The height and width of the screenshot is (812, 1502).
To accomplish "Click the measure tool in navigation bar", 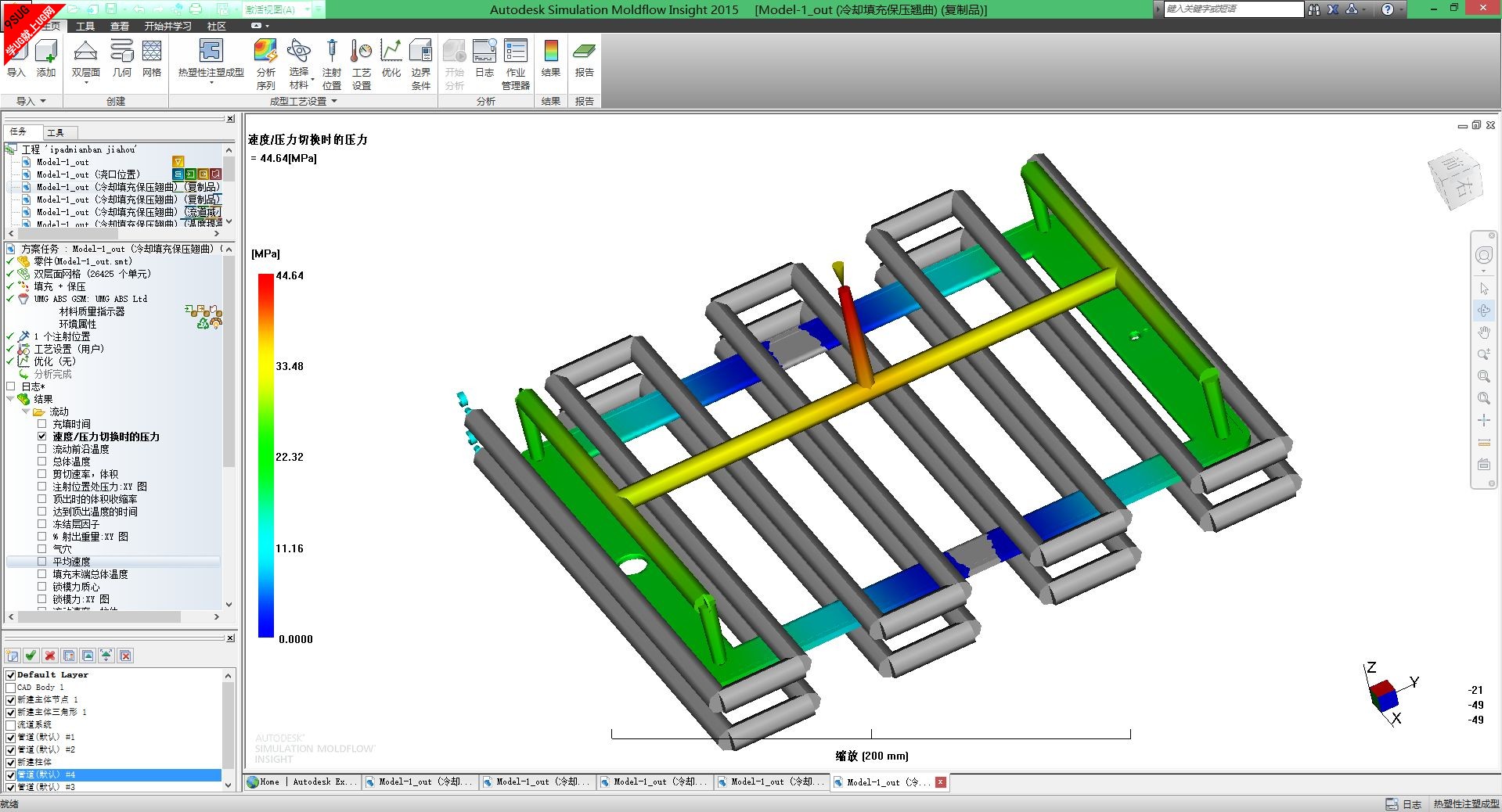I will click(1484, 443).
